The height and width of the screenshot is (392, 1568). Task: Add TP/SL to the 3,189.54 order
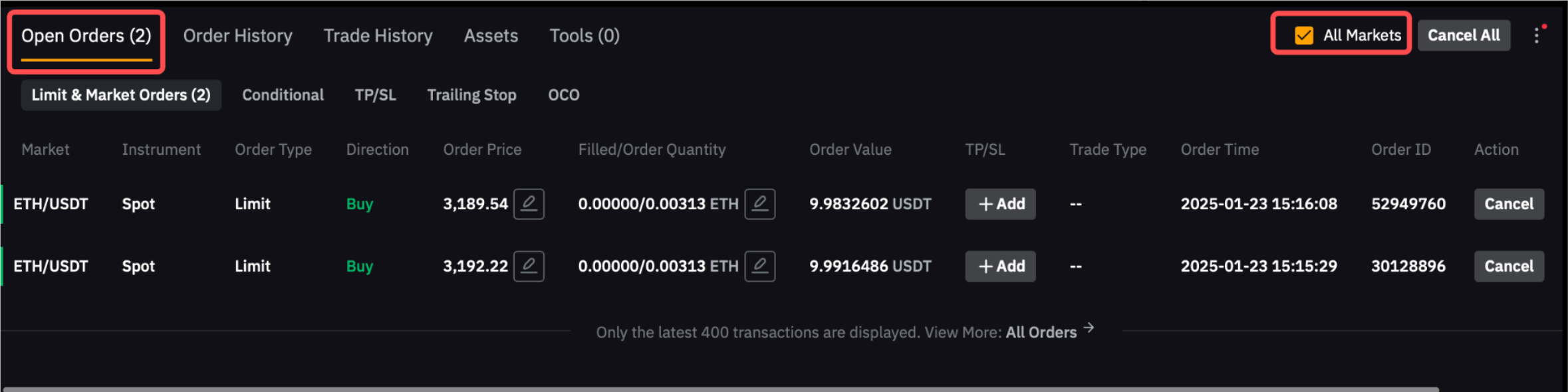[x=1000, y=204]
